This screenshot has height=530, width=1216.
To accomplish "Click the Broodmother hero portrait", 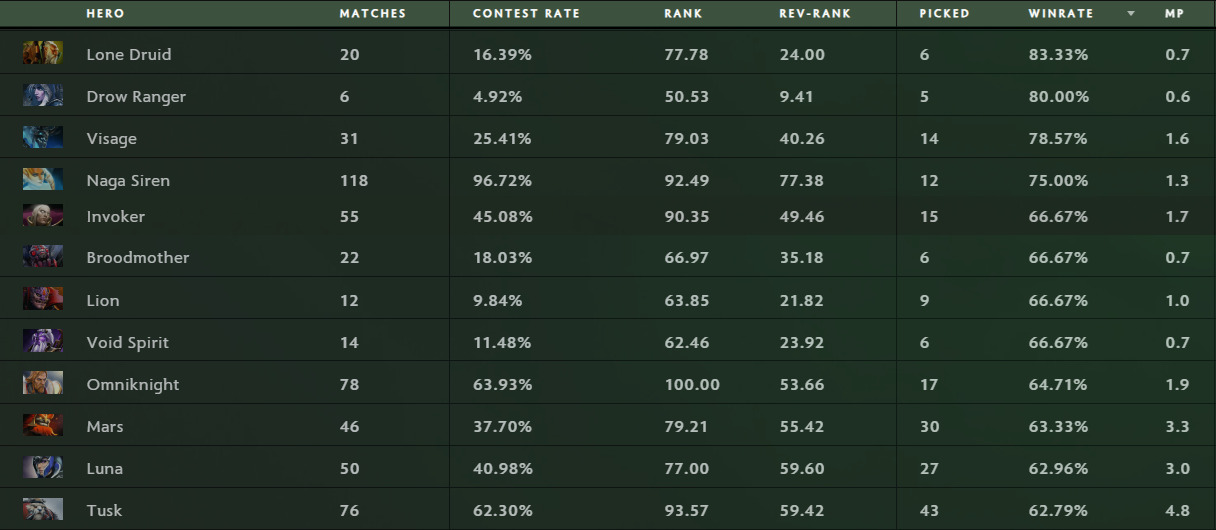I will coord(43,257).
